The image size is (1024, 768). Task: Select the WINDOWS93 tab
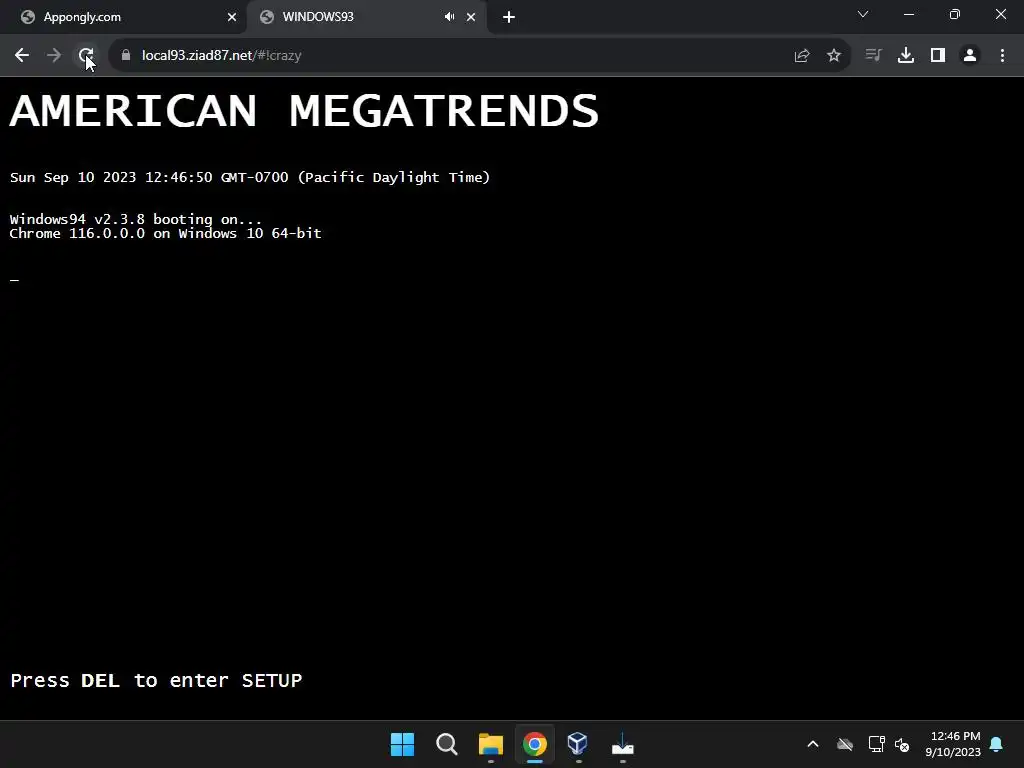point(366,17)
